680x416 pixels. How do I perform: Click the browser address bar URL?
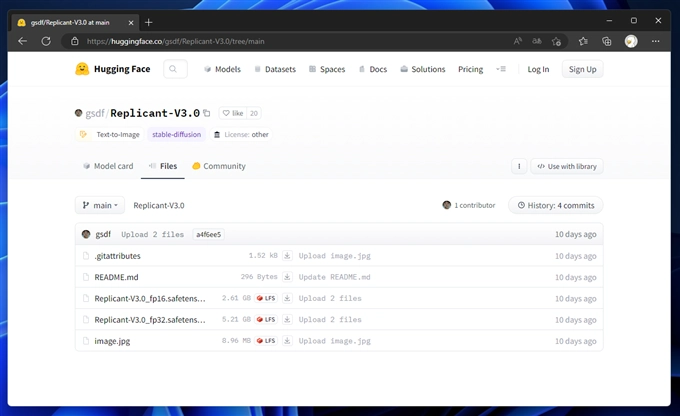[x=176, y=41]
